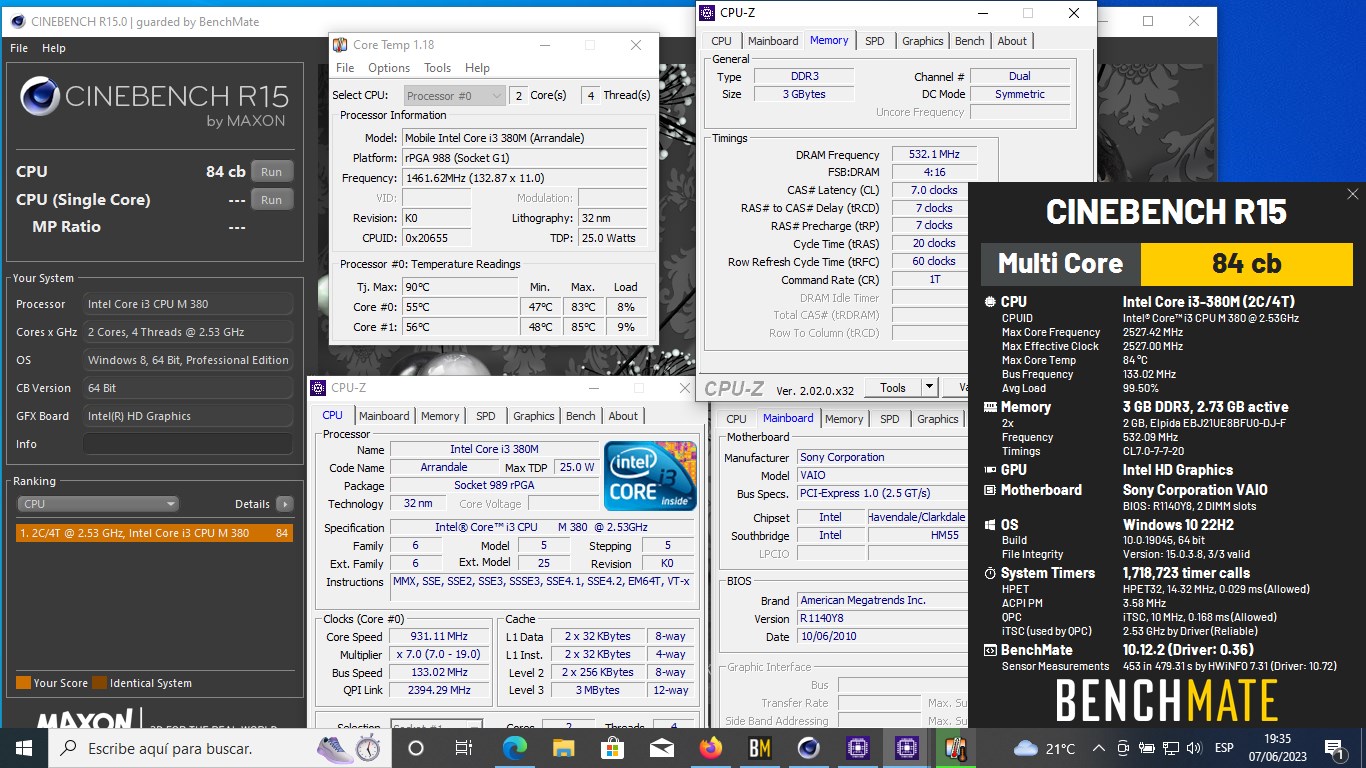The height and width of the screenshot is (768, 1366).
Task: Switch to Firefox on the taskbar
Action: pyautogui.click(x=711, y=748)
